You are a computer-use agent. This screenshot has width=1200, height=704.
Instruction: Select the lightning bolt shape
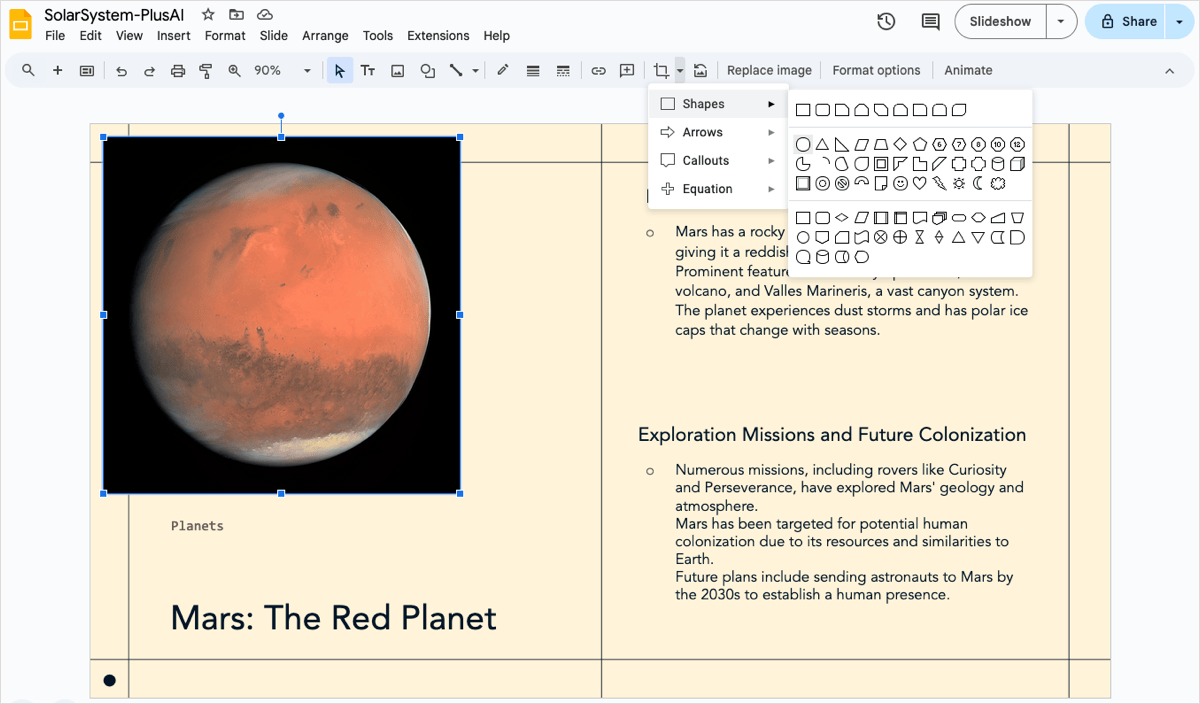click(x=939, y=183)
